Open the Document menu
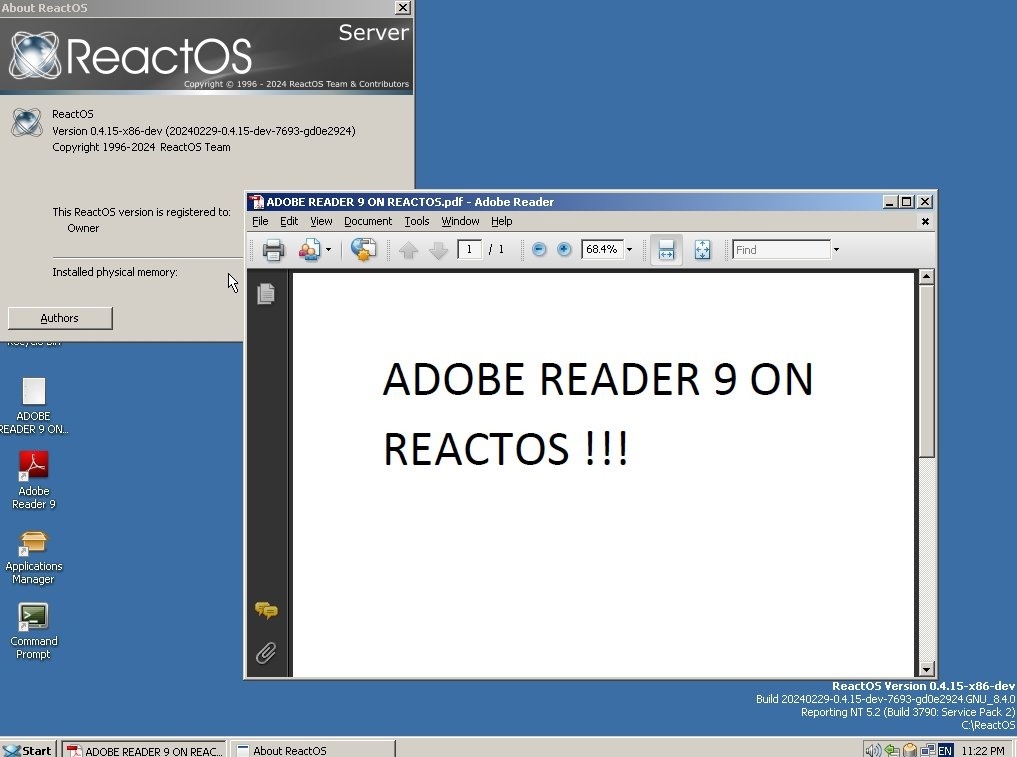1017x757 pixels. pos(368,221)
